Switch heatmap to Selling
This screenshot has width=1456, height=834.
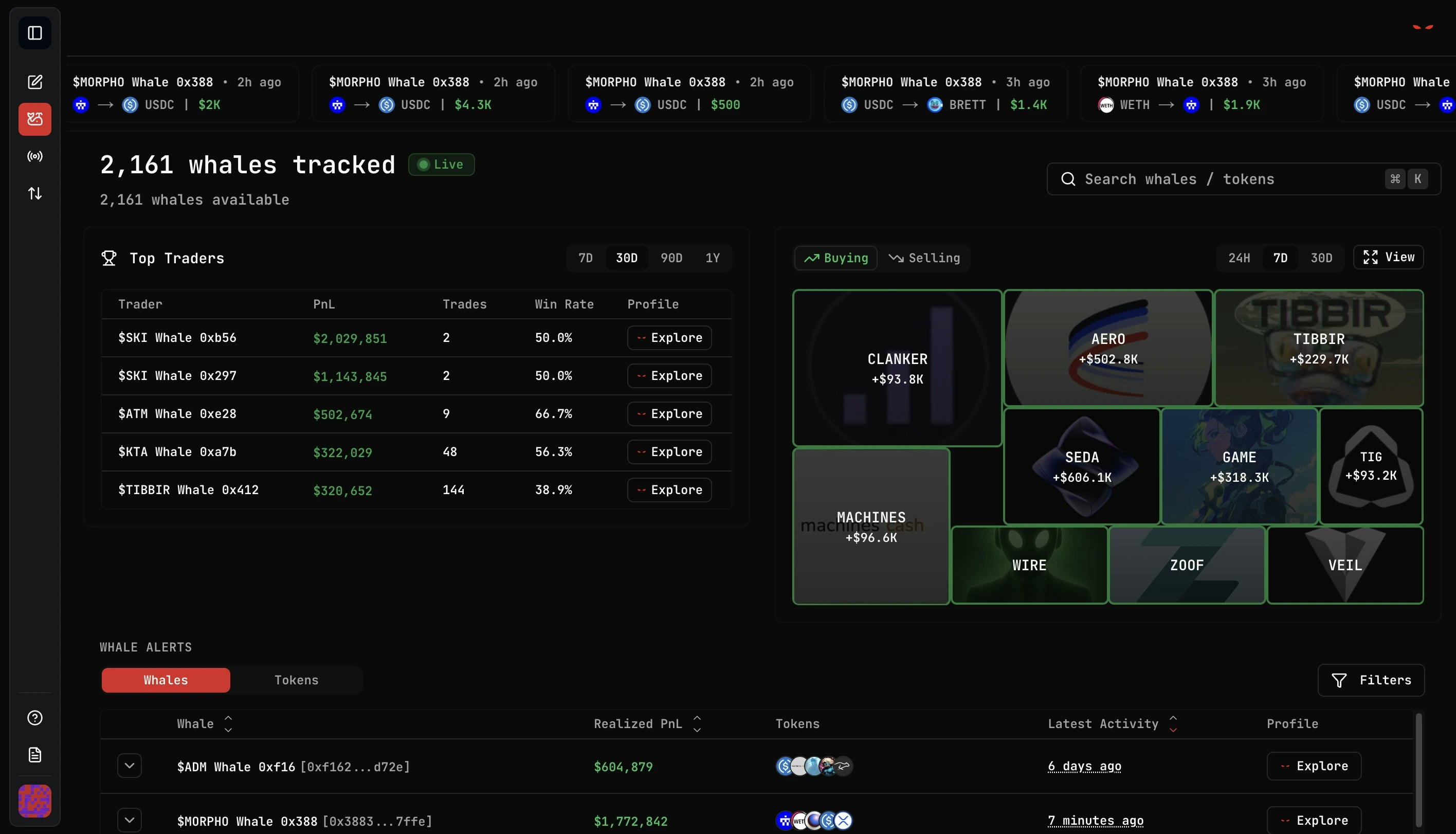tap(925, 258)
